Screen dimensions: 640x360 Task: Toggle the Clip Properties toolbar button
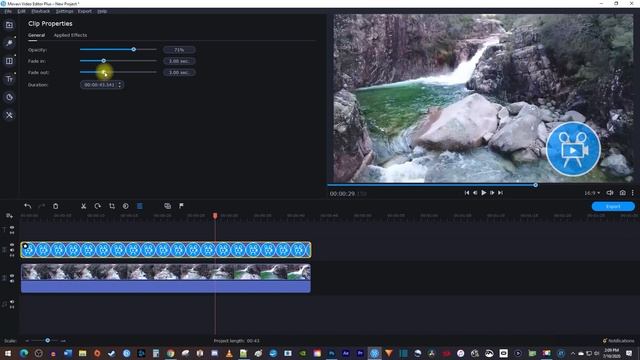pyautogui.click(x=140, y=206)
